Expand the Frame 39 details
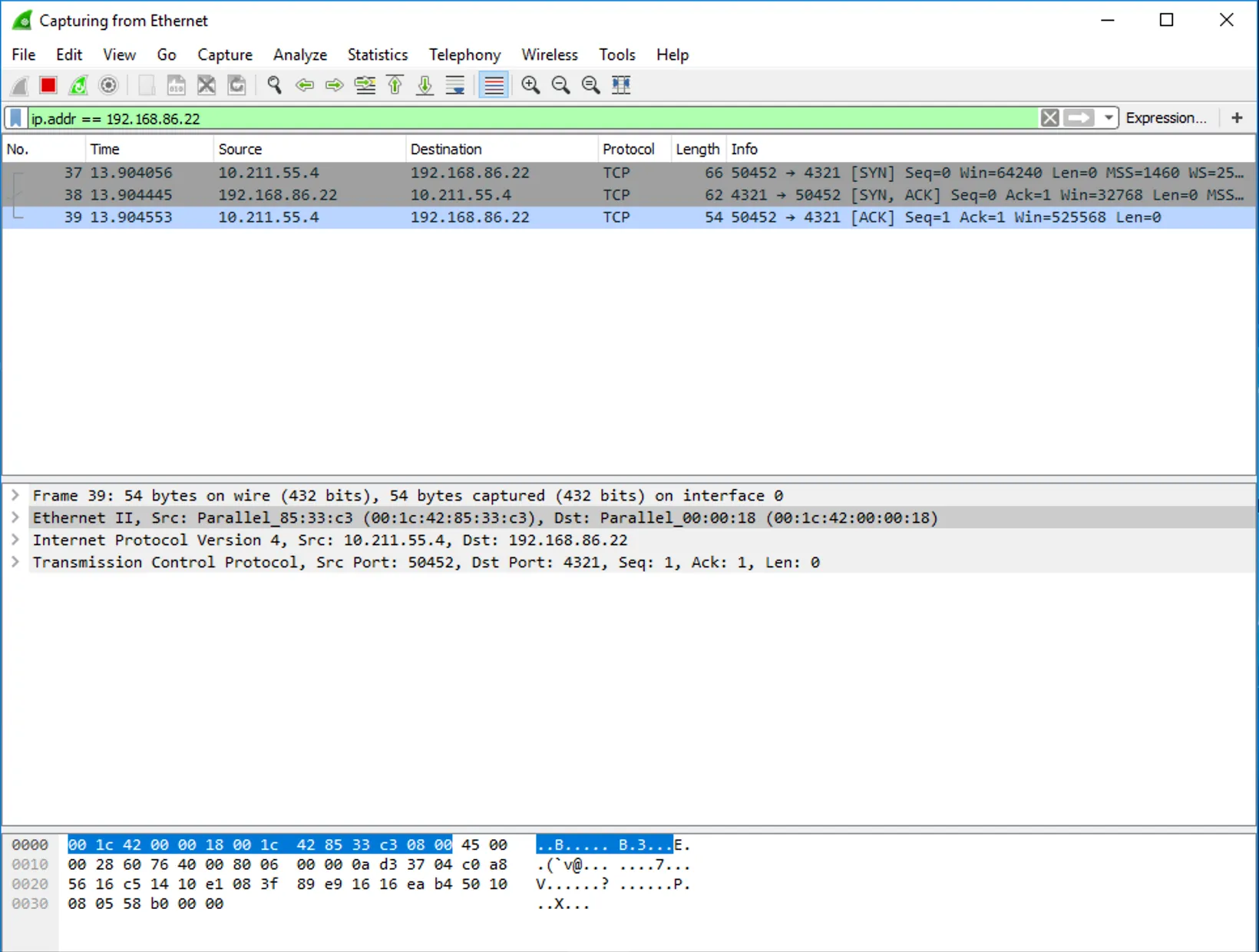This screenshot has height=952, width=1259. 15,495
